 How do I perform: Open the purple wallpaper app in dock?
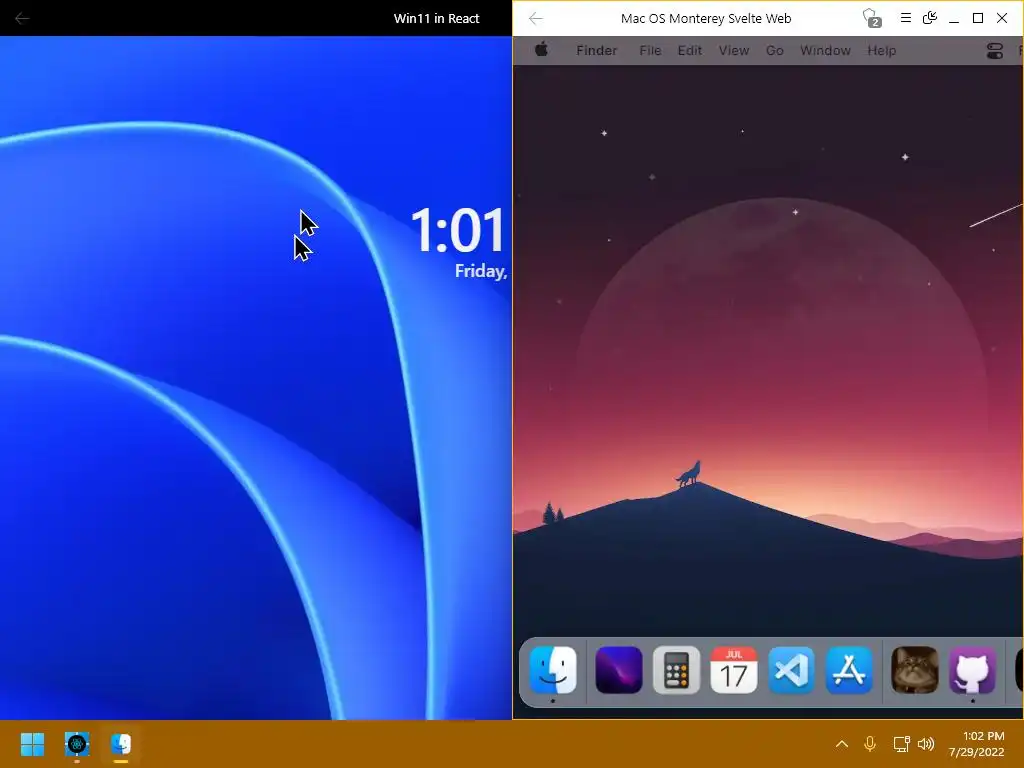tap(618, 670)
